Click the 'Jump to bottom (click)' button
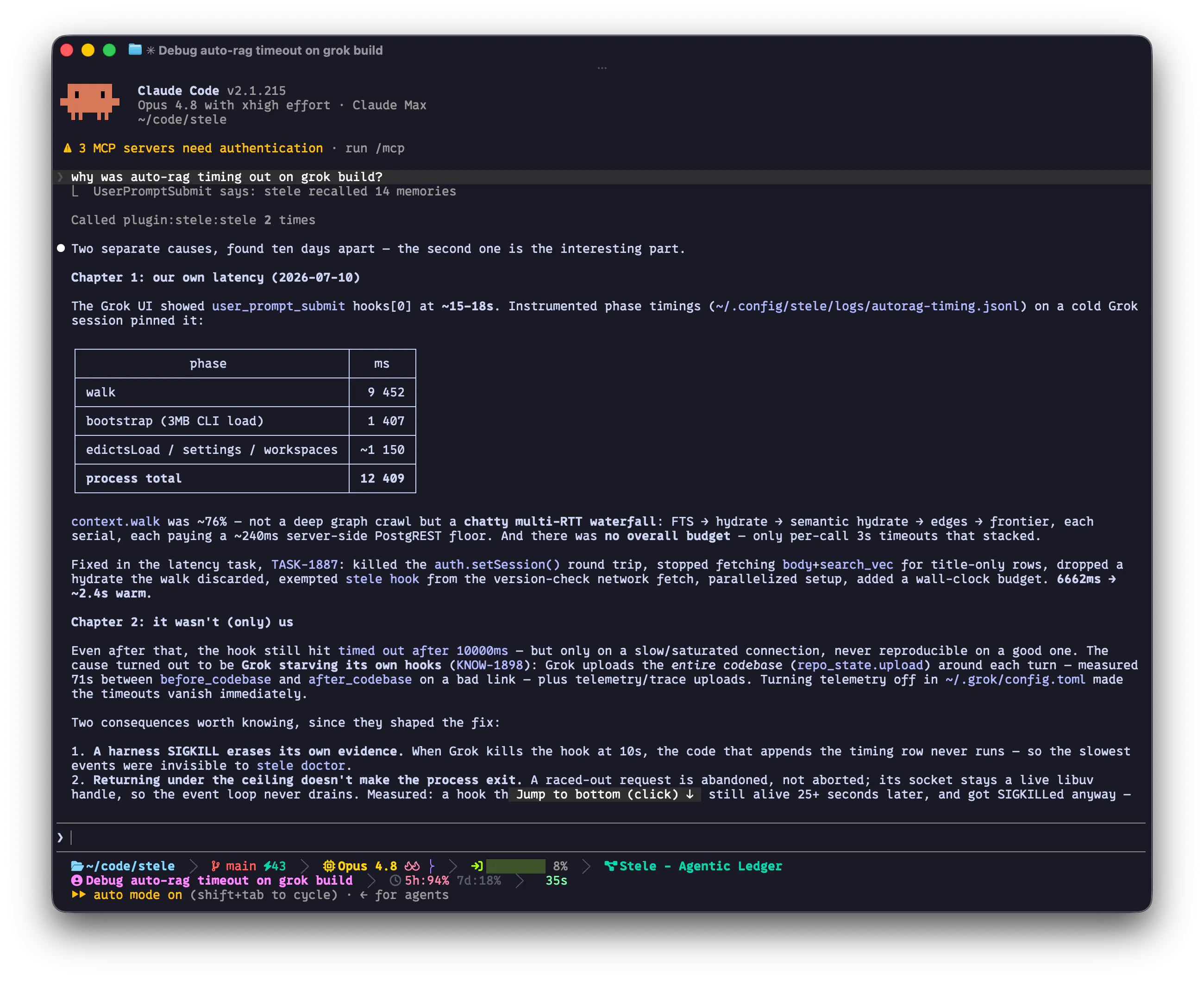The image size is (1204, 981). pos(605,794)
